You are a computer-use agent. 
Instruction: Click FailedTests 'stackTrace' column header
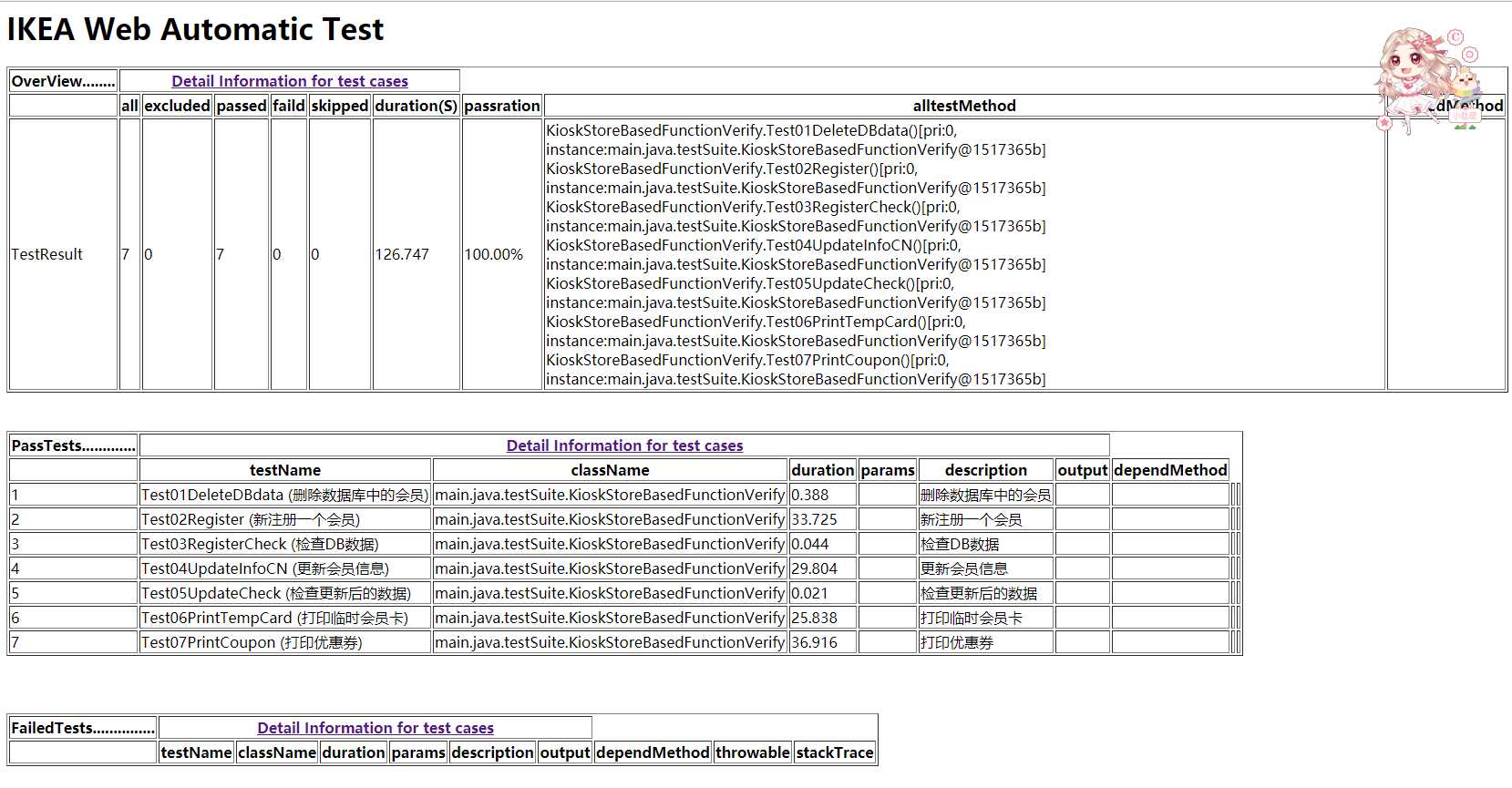[835, 752]
